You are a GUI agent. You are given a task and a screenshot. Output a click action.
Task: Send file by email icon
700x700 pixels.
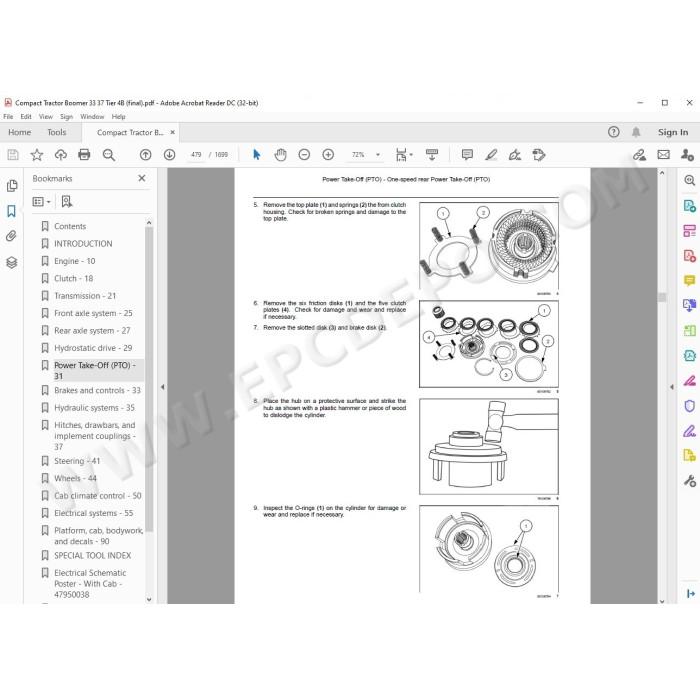click(x=663, y=155)
